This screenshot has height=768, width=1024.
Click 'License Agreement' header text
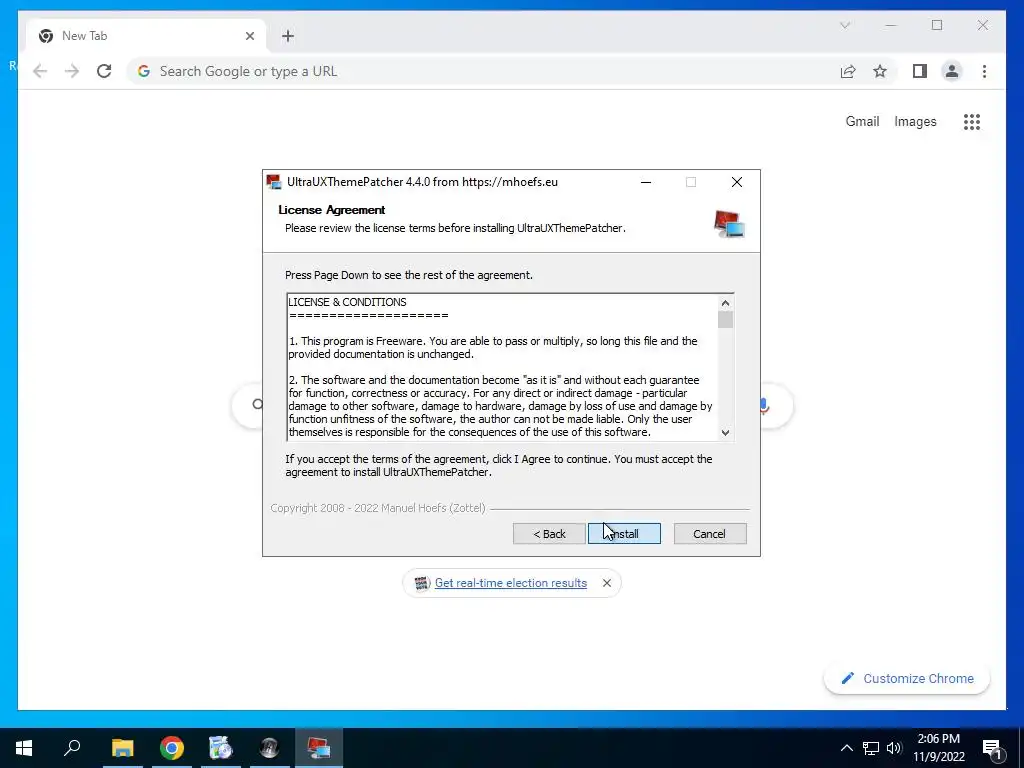click(332, 210)
